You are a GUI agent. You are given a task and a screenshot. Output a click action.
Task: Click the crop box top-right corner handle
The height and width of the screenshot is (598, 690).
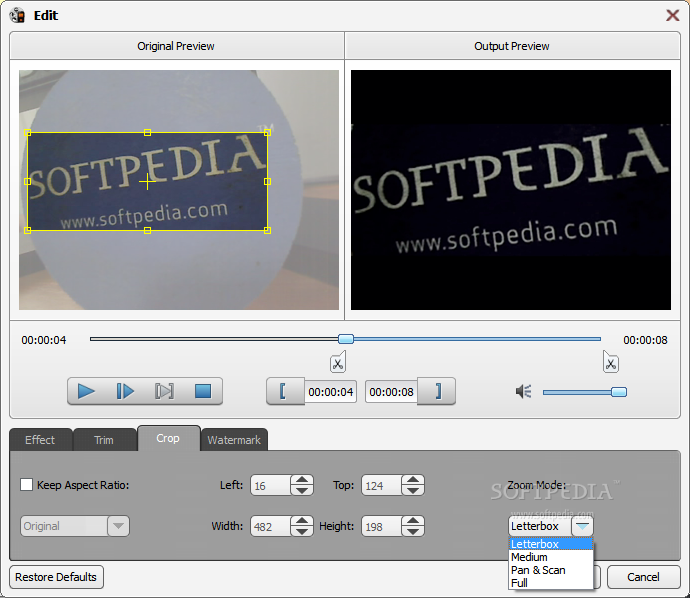pyautogui.click(x=267, y=132)
